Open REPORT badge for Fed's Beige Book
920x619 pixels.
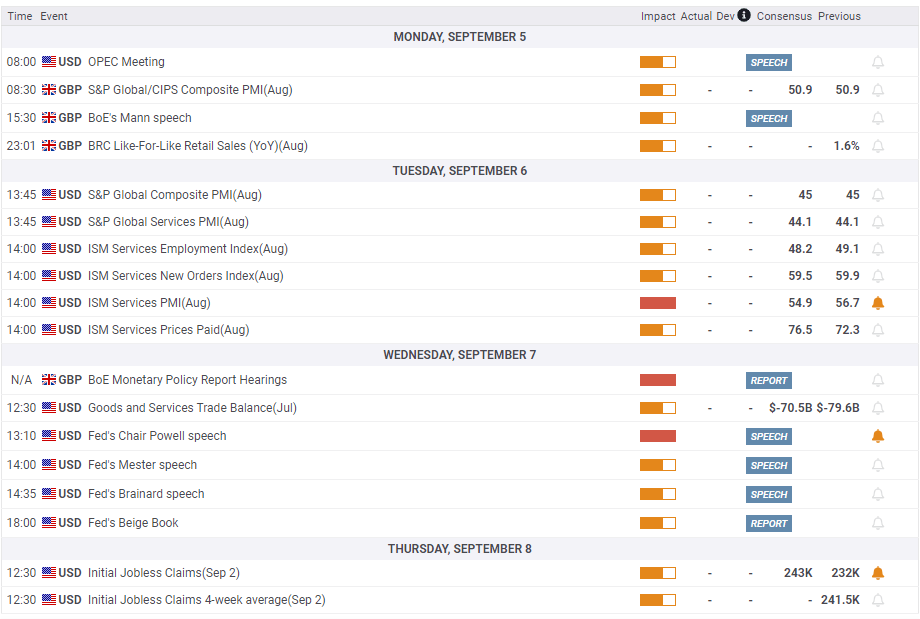(x=768, y=523)
